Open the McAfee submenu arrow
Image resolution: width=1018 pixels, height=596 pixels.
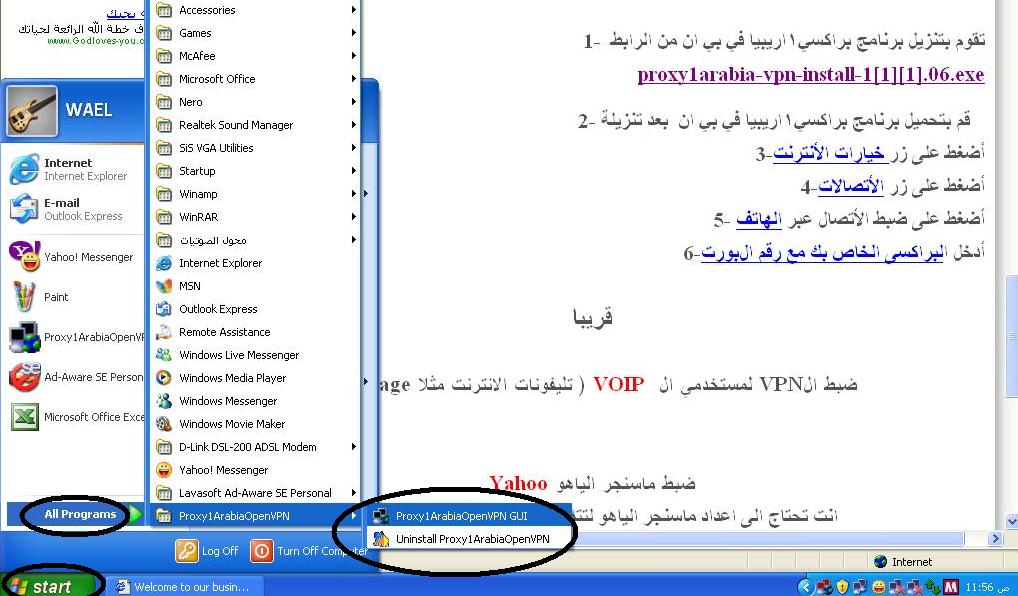[x=354, y=56]
